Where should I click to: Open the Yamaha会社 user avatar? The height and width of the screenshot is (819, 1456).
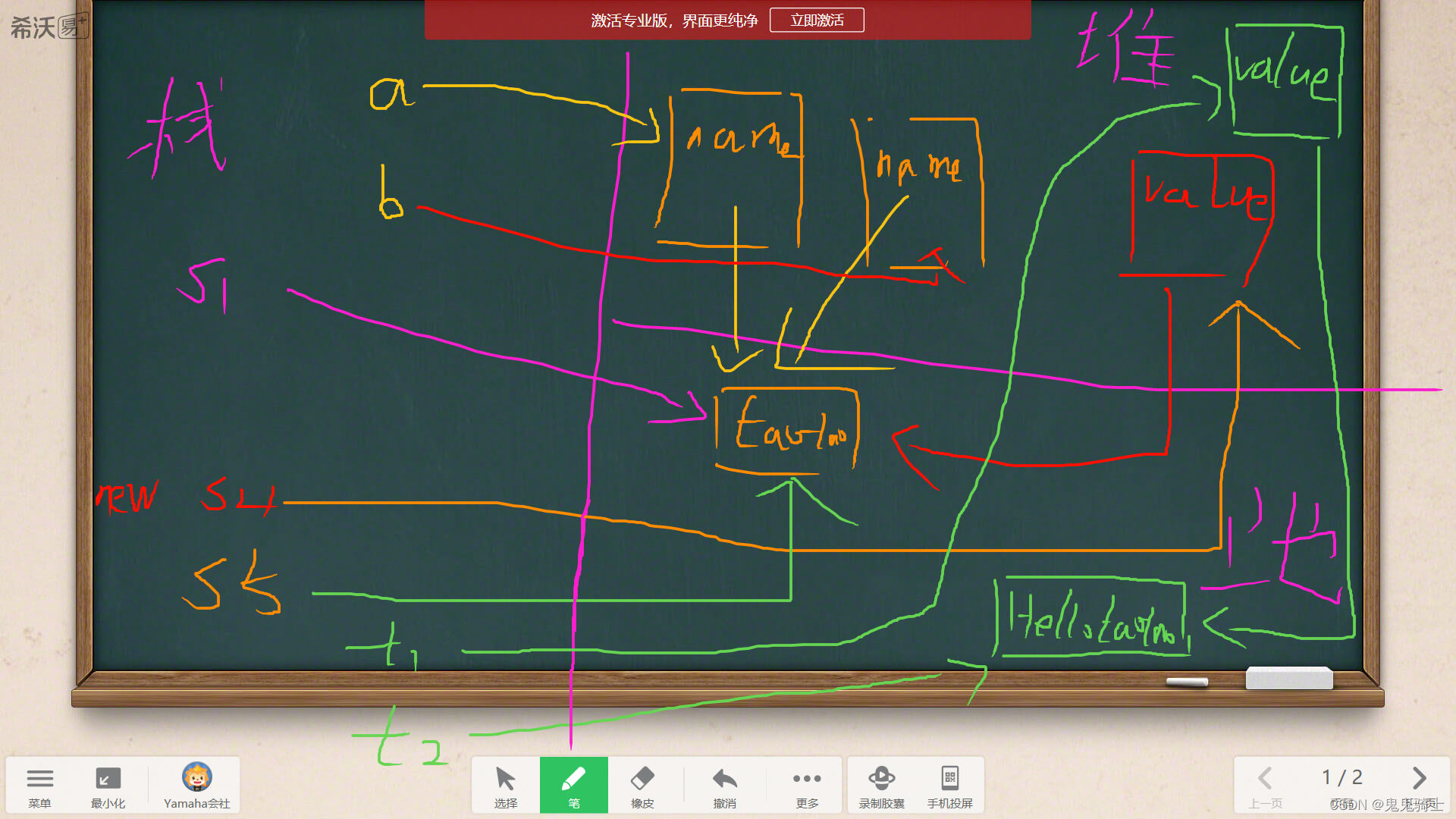[196, 786]
